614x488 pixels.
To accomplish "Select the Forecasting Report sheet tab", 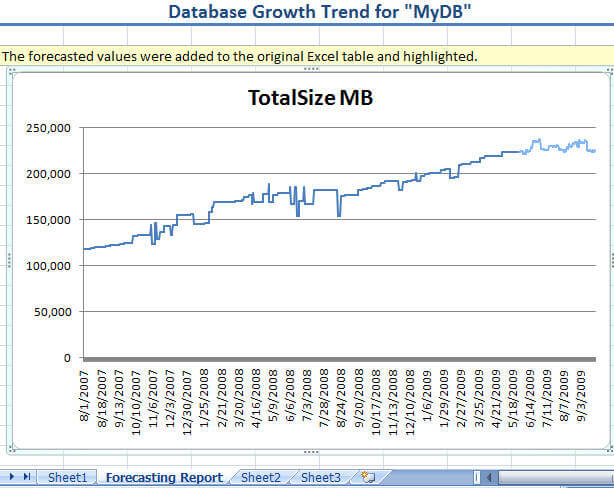I will pyautogui.click(x=164, y=477).
